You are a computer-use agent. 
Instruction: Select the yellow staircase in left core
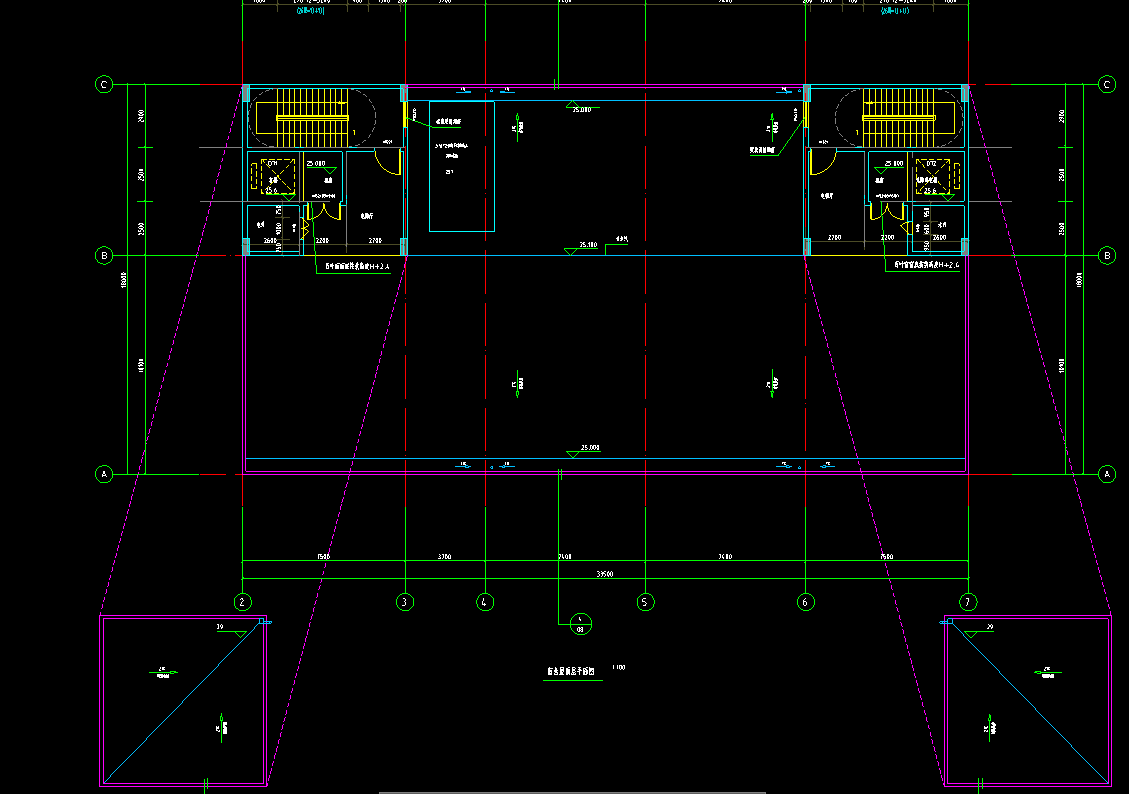312,117
